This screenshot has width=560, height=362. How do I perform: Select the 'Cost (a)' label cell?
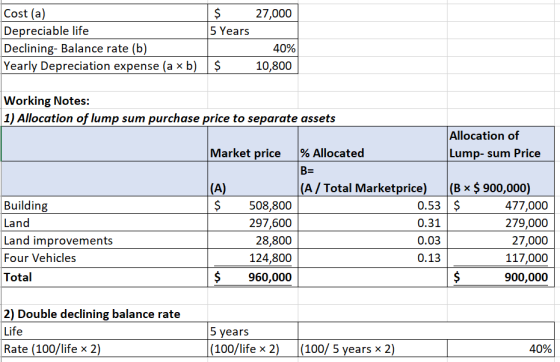(105, 13)
